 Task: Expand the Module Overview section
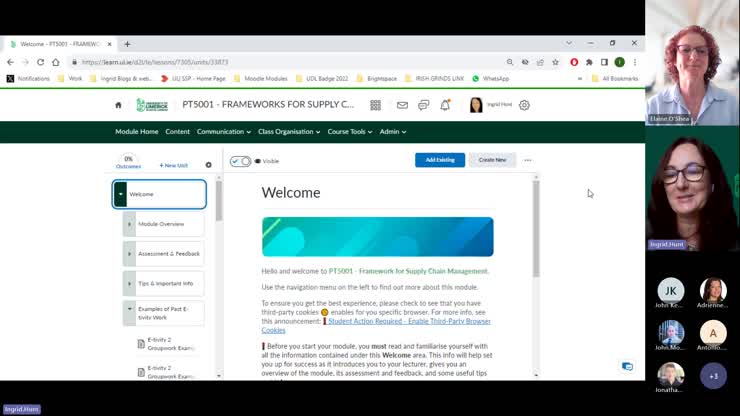pyautogui.click(x=129, y=224)
